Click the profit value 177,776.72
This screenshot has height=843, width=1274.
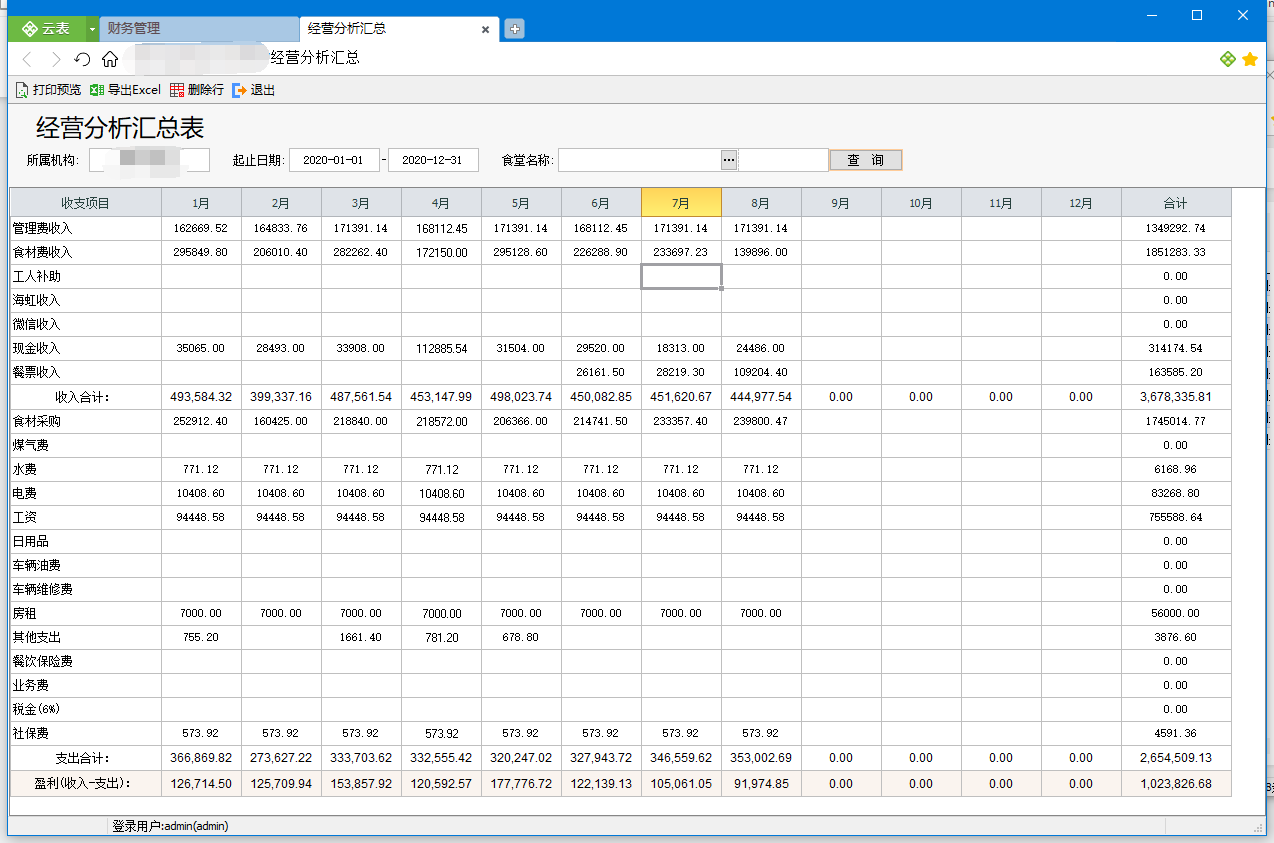coord(521,784)
